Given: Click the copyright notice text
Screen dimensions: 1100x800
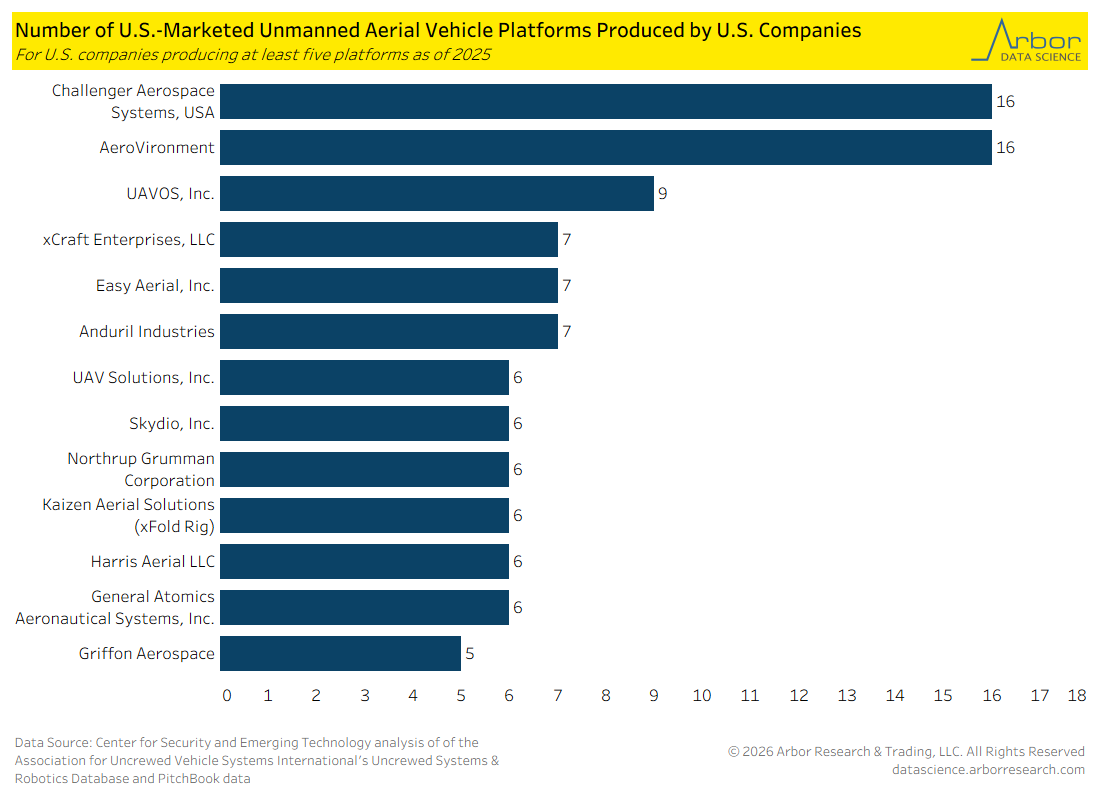Looking at the screenshot, I should (906, 752).
